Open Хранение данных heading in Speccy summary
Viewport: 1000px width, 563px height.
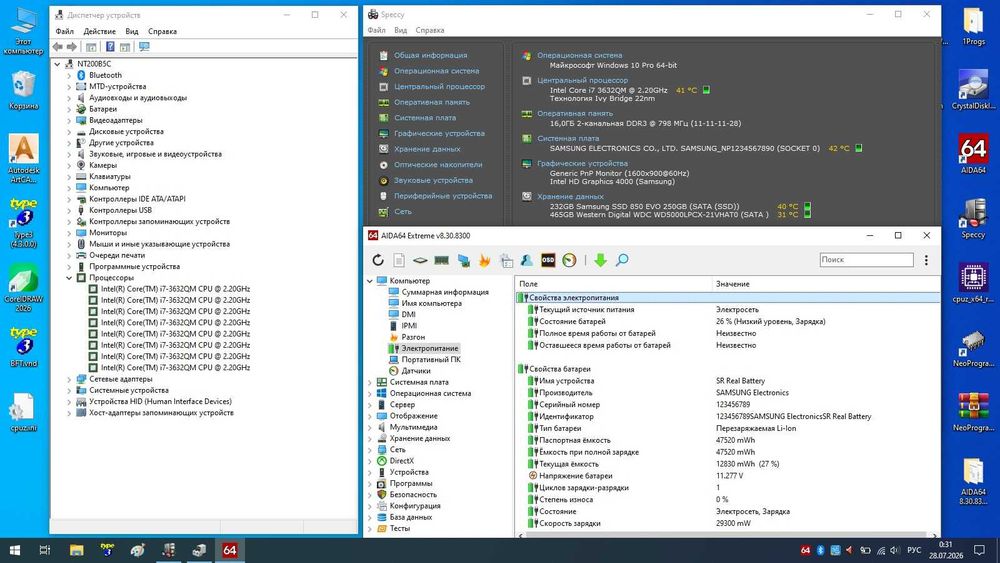pos(570,196)
